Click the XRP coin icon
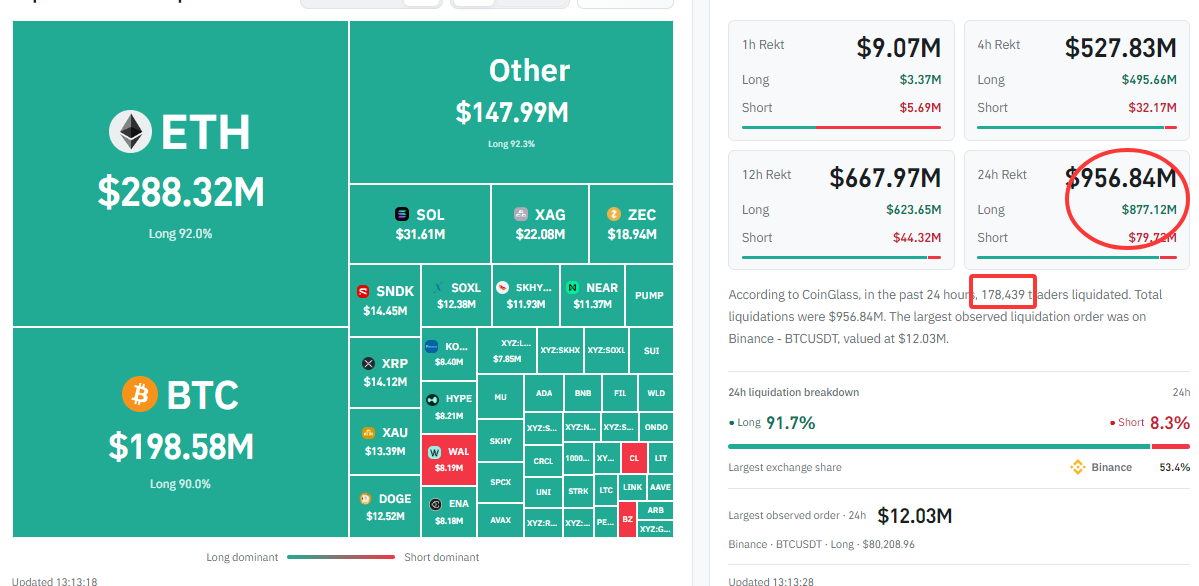Screen dimensions: 1199x586 [369, 363]
